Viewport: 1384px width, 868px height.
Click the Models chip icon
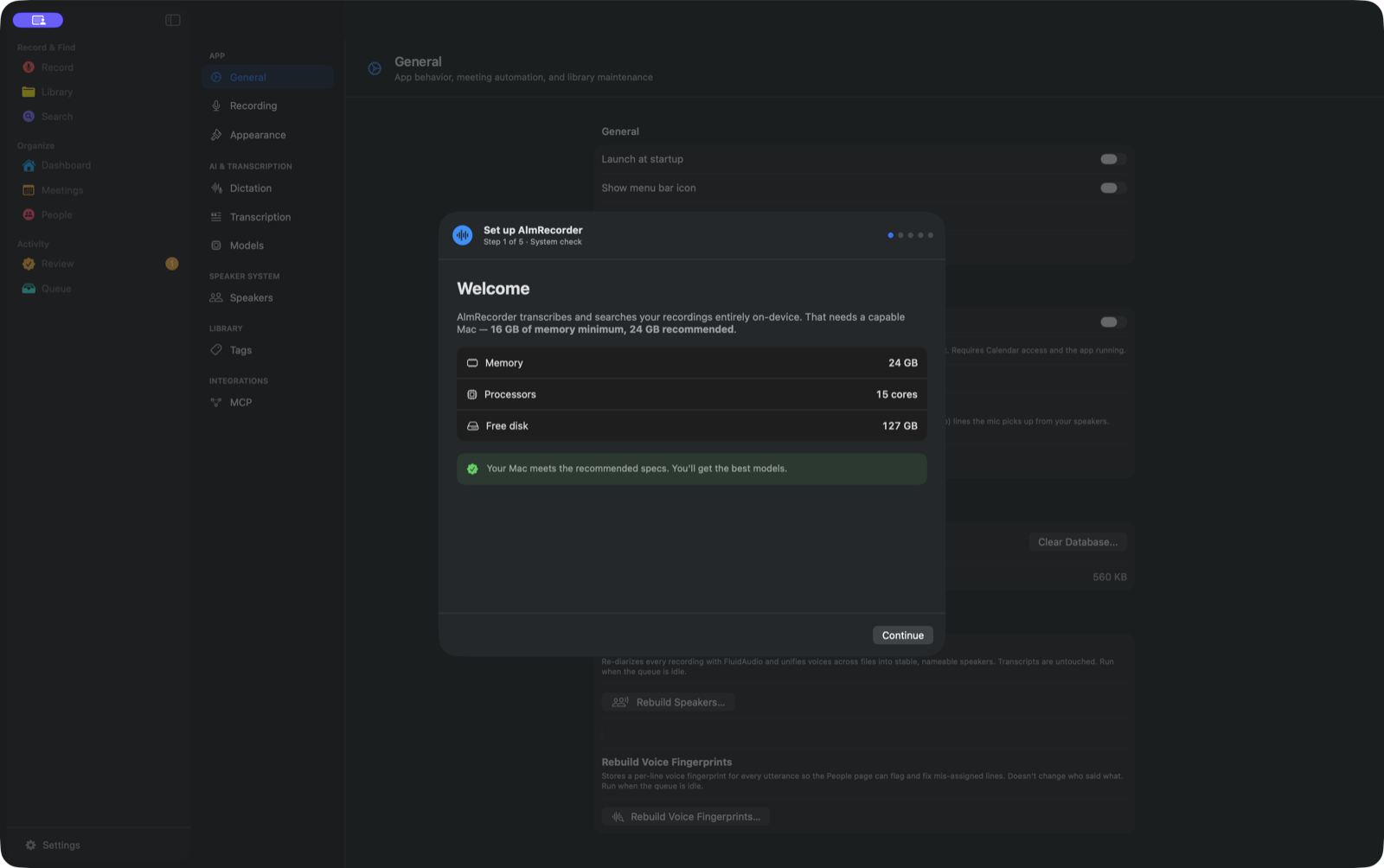click(x=216, y=246)
